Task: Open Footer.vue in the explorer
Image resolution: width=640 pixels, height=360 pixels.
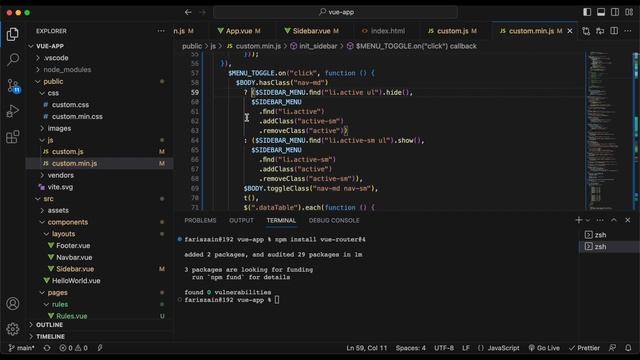Action: point(100,246)
